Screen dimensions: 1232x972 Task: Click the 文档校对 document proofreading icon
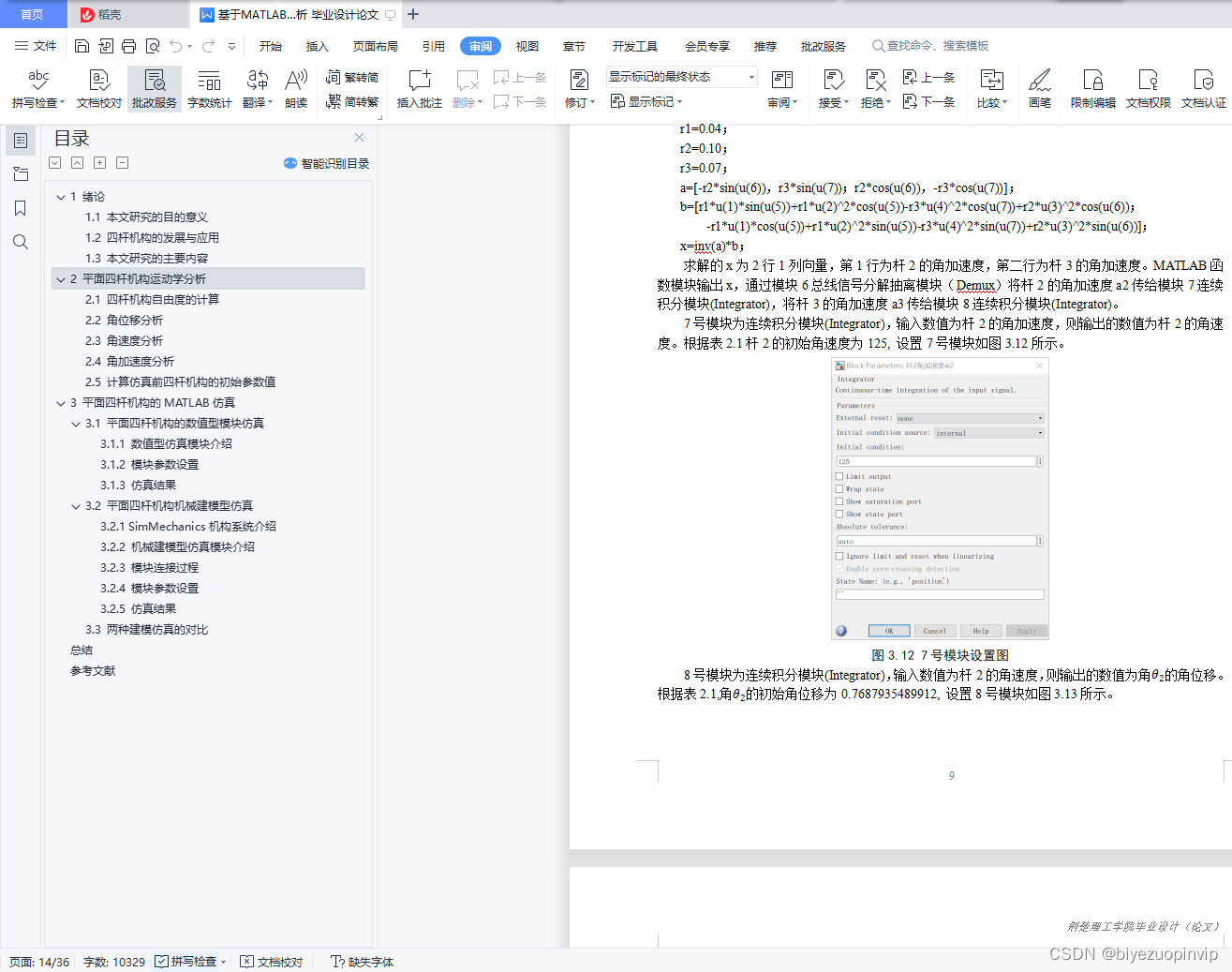[99, 89]
